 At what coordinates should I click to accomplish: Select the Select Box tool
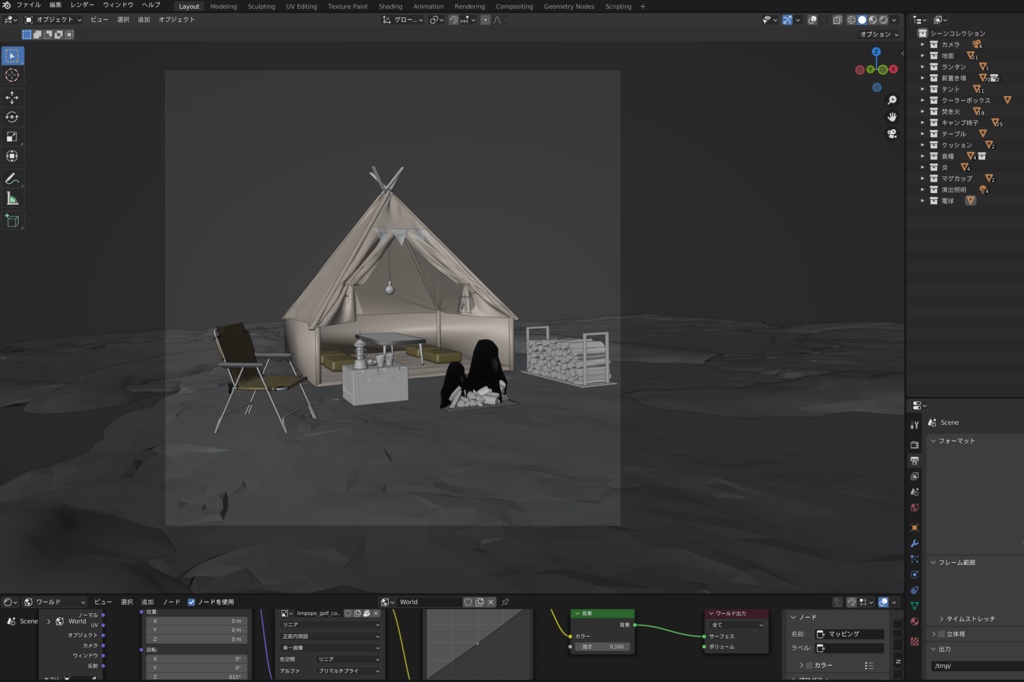[12, 56]
